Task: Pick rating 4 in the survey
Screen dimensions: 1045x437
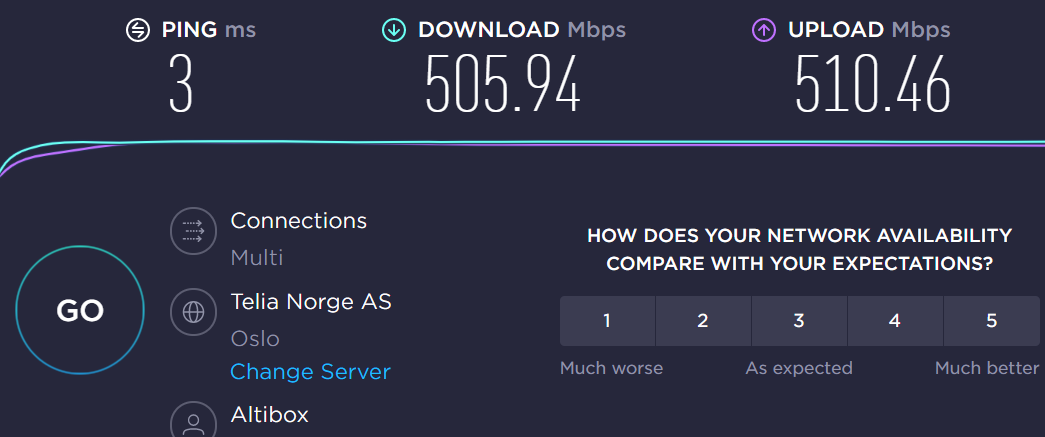Action: click(x=895, y=321)
